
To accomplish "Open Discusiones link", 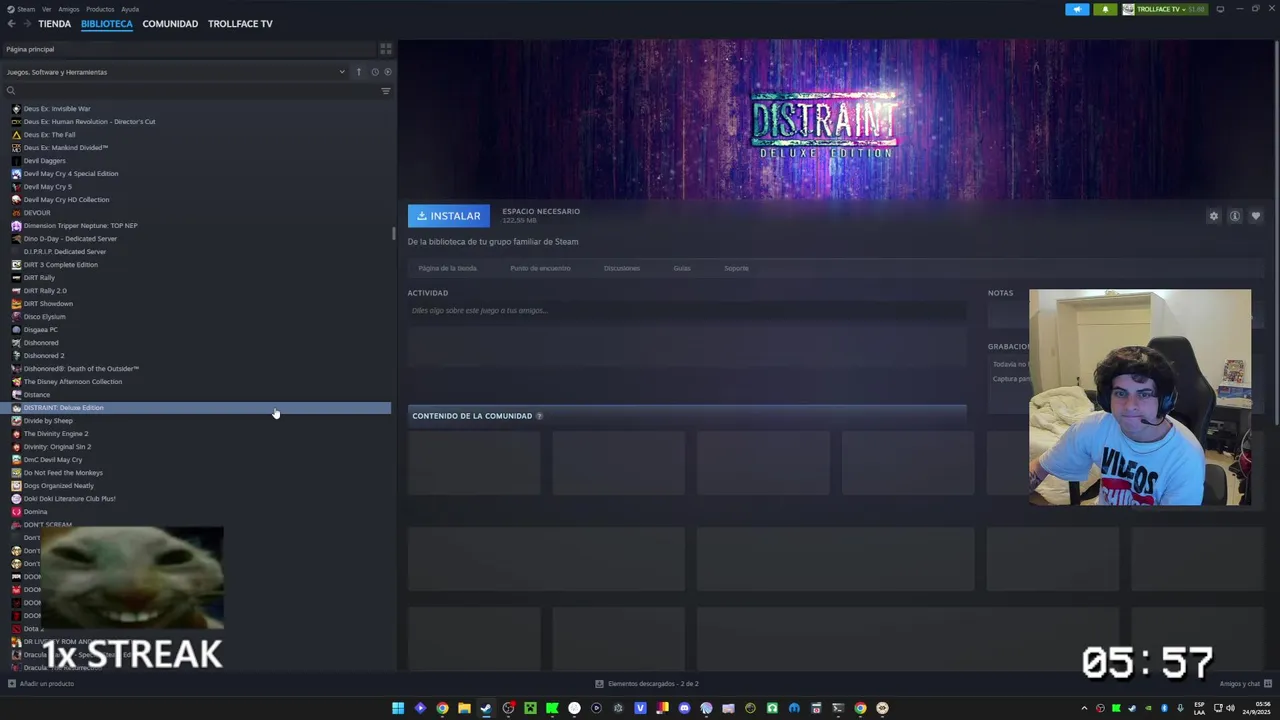I will tap(622, 268).
